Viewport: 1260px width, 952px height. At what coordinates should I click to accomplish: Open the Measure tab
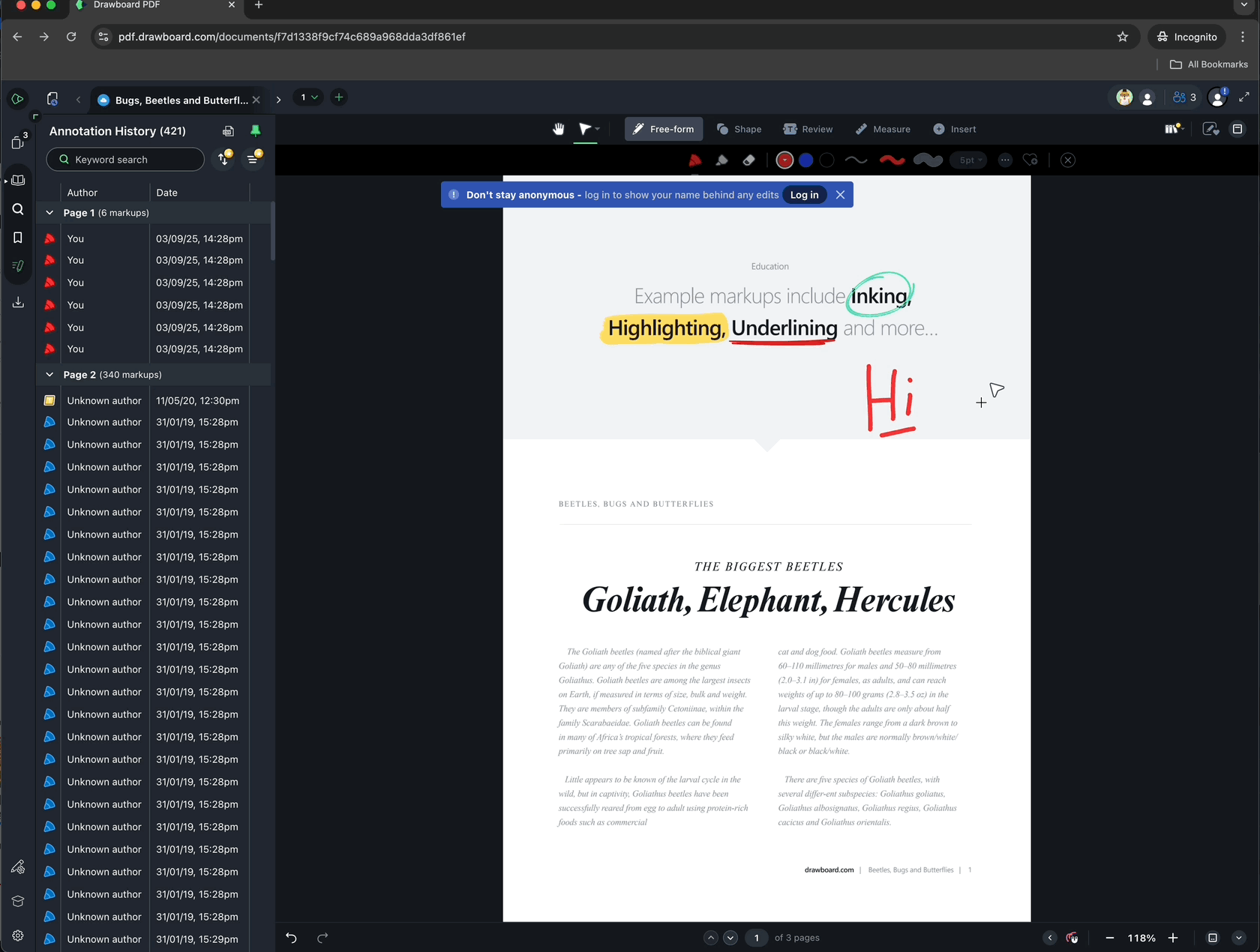[883, 129]
